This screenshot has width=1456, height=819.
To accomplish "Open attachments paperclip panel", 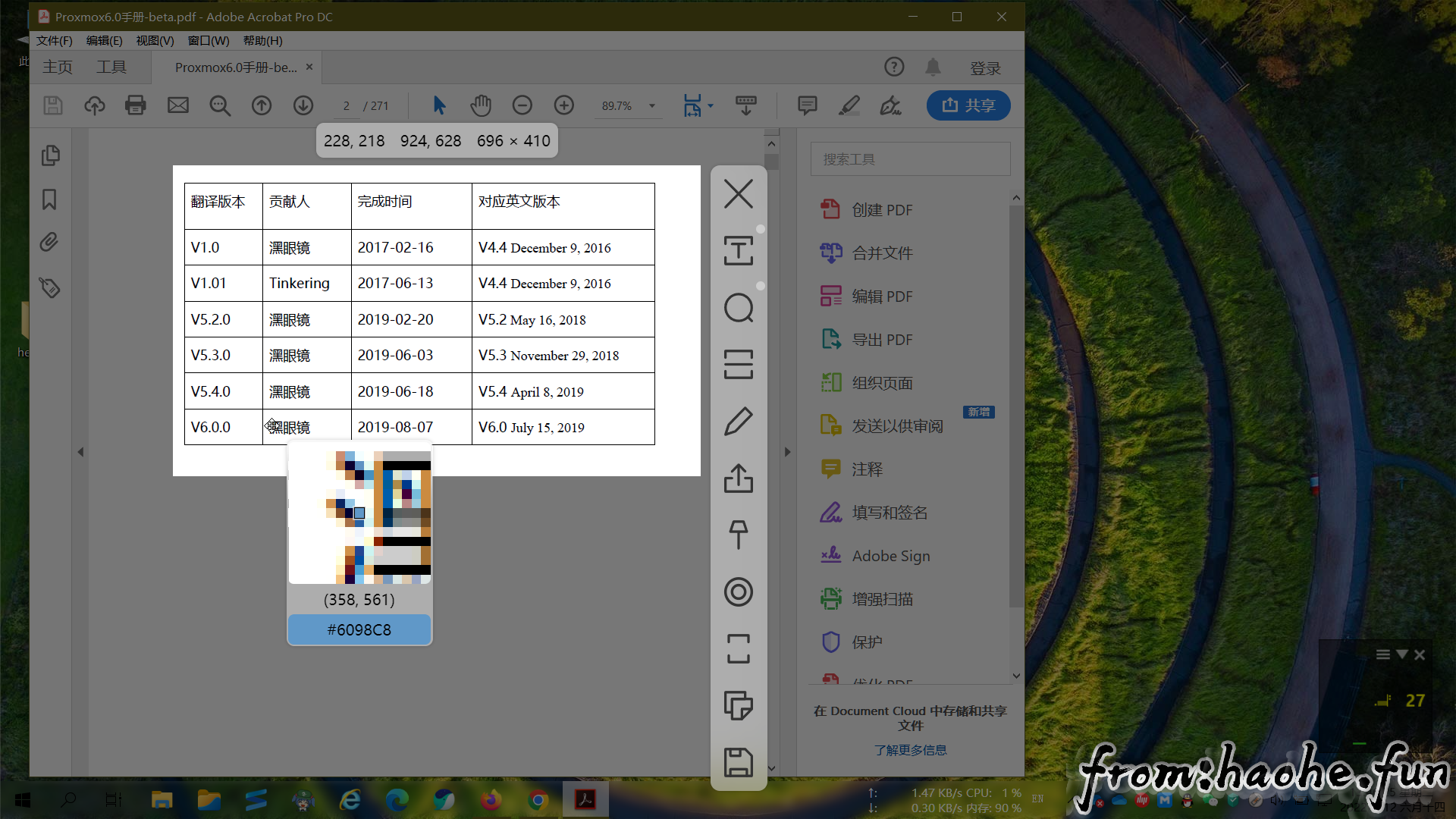I will click(49, 243).
